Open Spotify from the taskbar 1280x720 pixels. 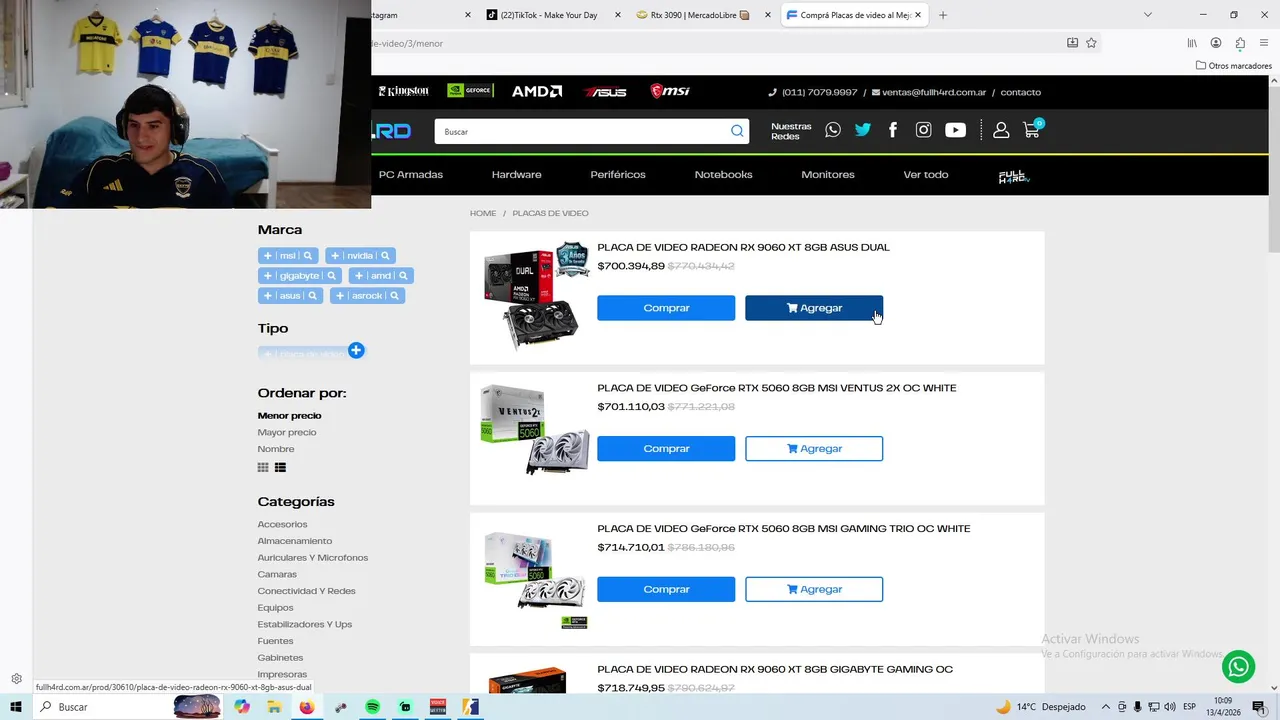coord(372,707)
